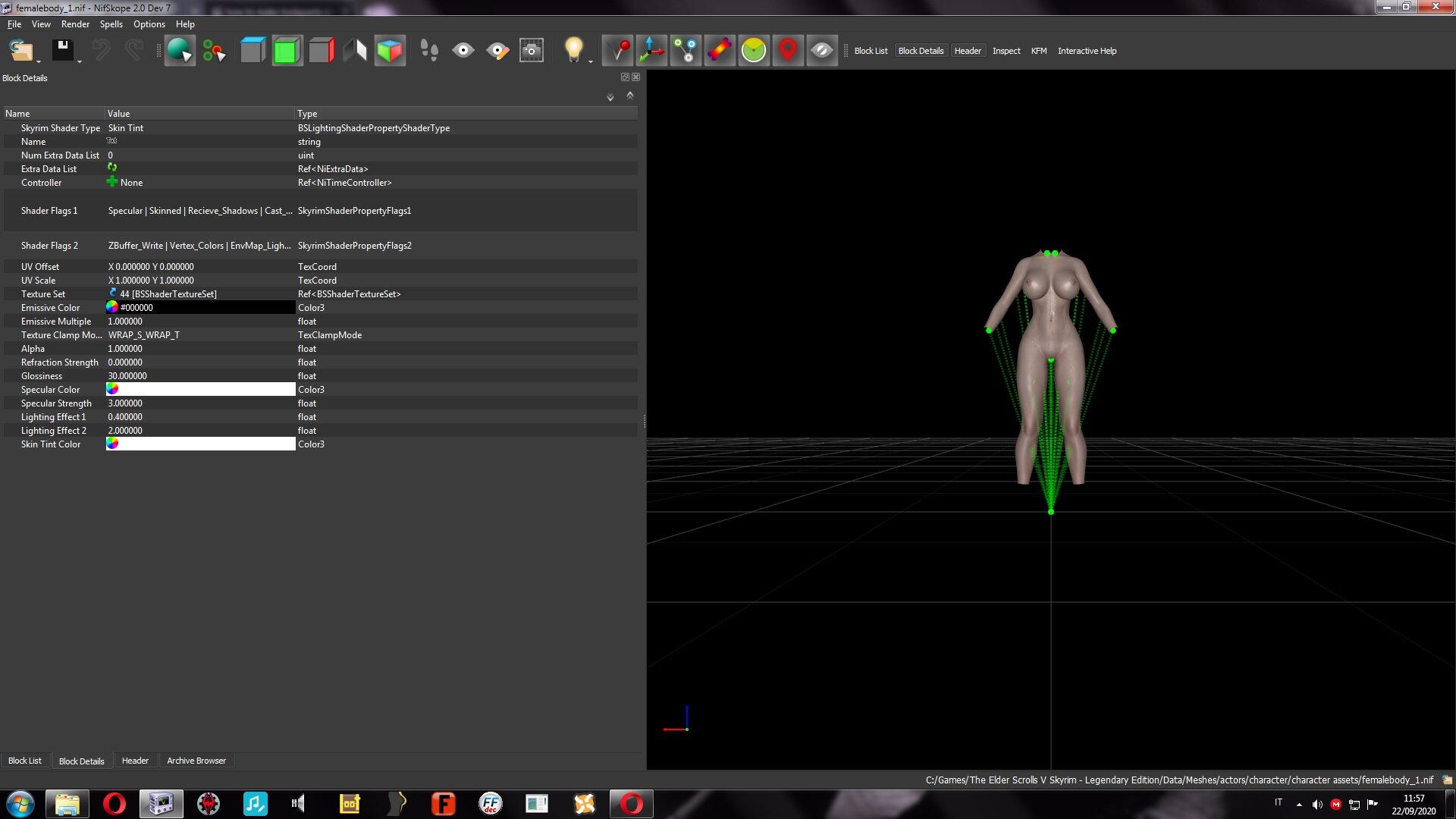1456x819 pixels.
Task: Open Emissive Color #000000 swatch
Action: [x=200, y=308]
